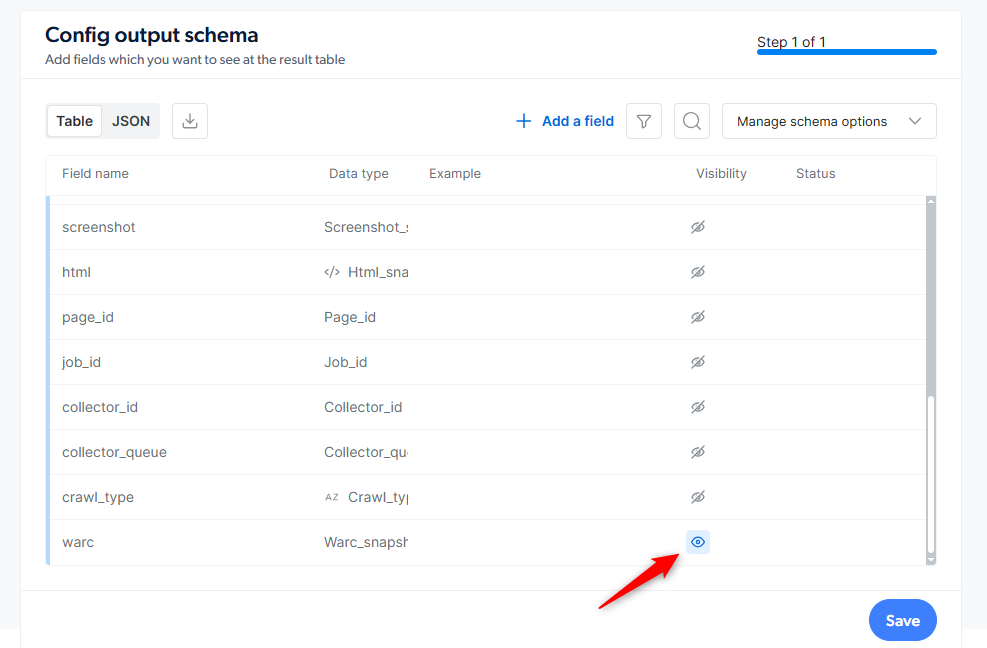Viewport: 987px width, 648px height.
Task: Click the plus icon beside Add a field
Action: 523,121
